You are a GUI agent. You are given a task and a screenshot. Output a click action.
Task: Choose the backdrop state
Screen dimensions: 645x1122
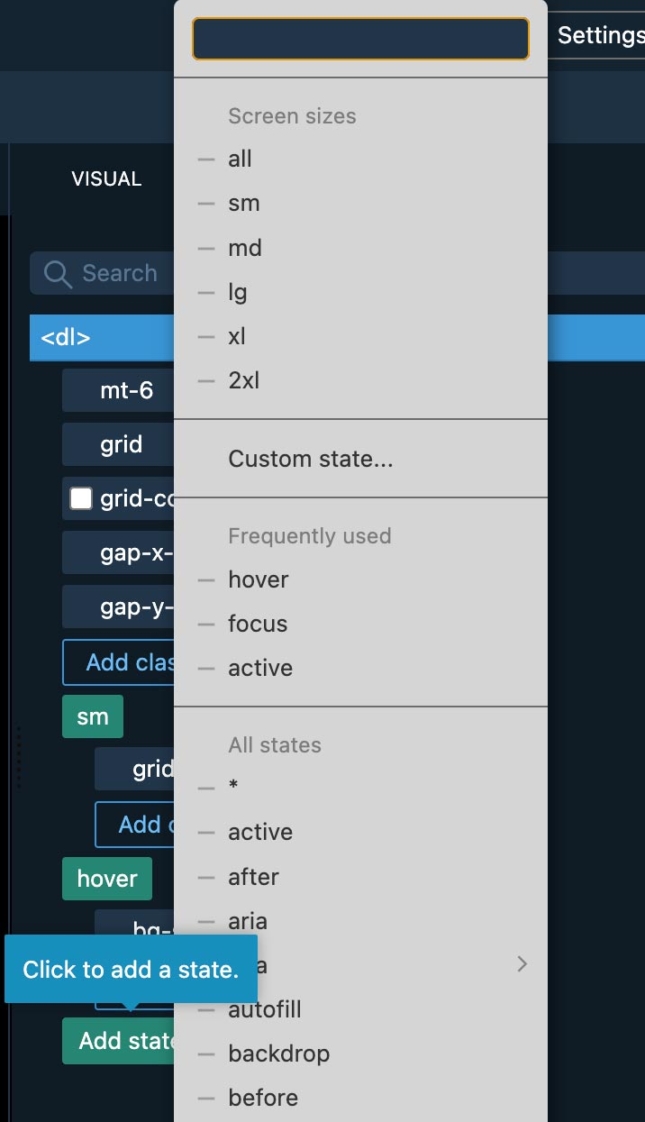click(278, 1053)
